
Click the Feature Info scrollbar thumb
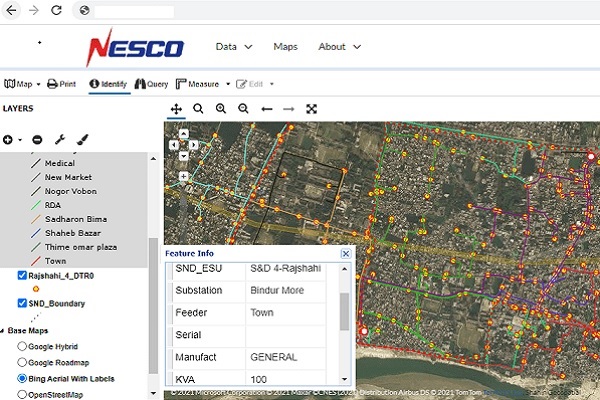(344, 312)
